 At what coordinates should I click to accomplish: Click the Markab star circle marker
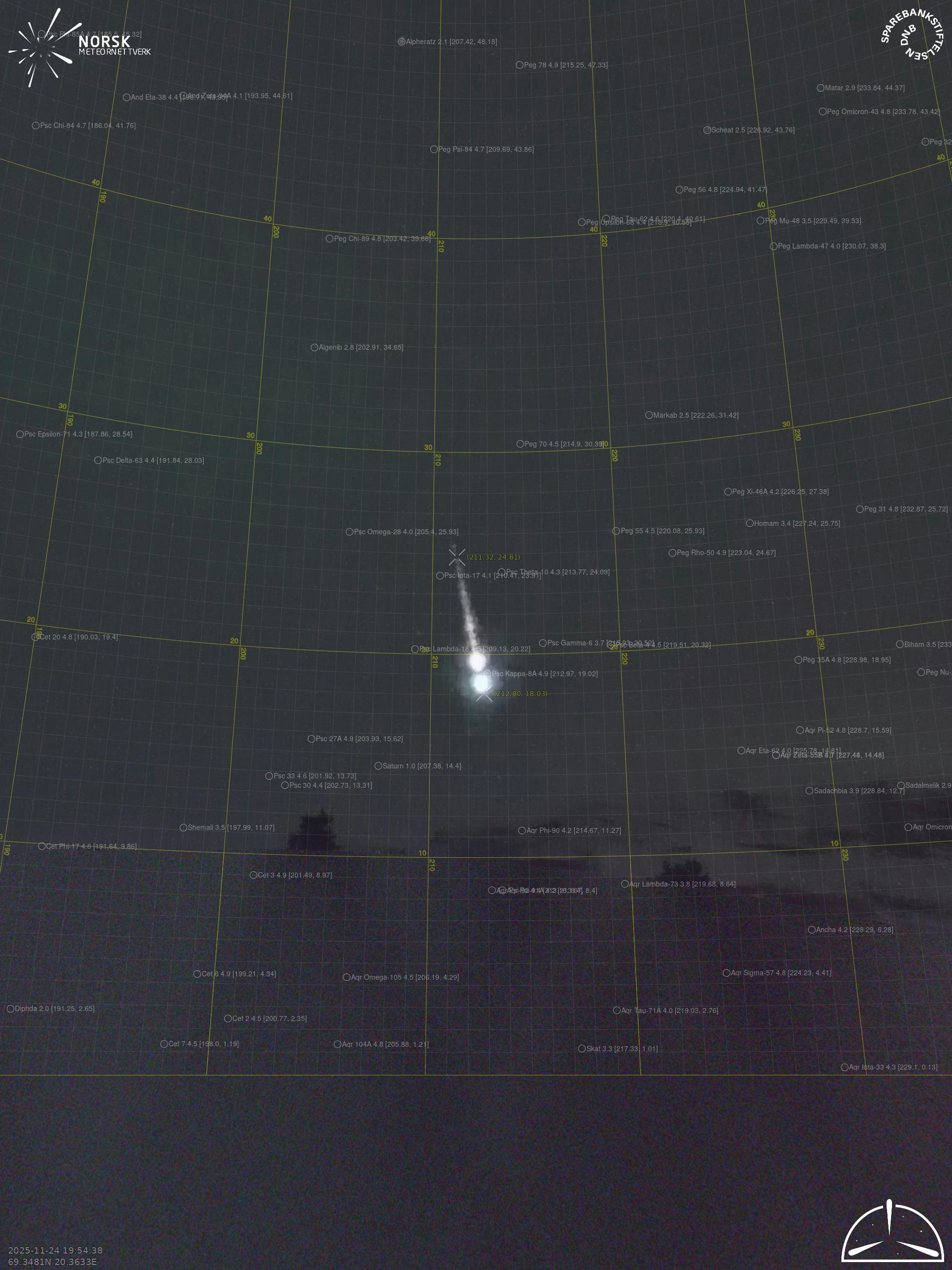pos(649,415)
